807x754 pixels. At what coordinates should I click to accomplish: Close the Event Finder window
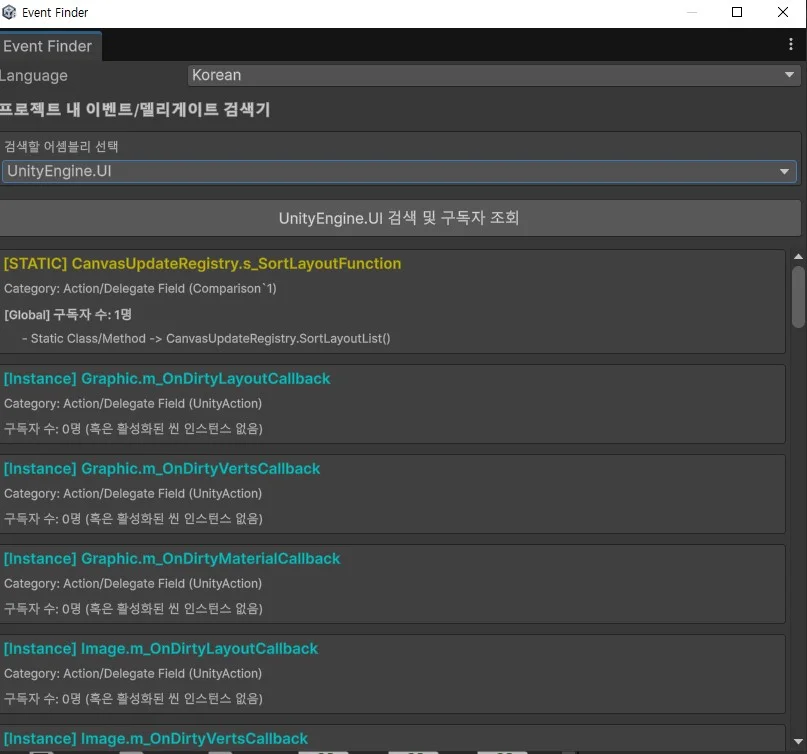pyautogui.click(x=782, y=12)
